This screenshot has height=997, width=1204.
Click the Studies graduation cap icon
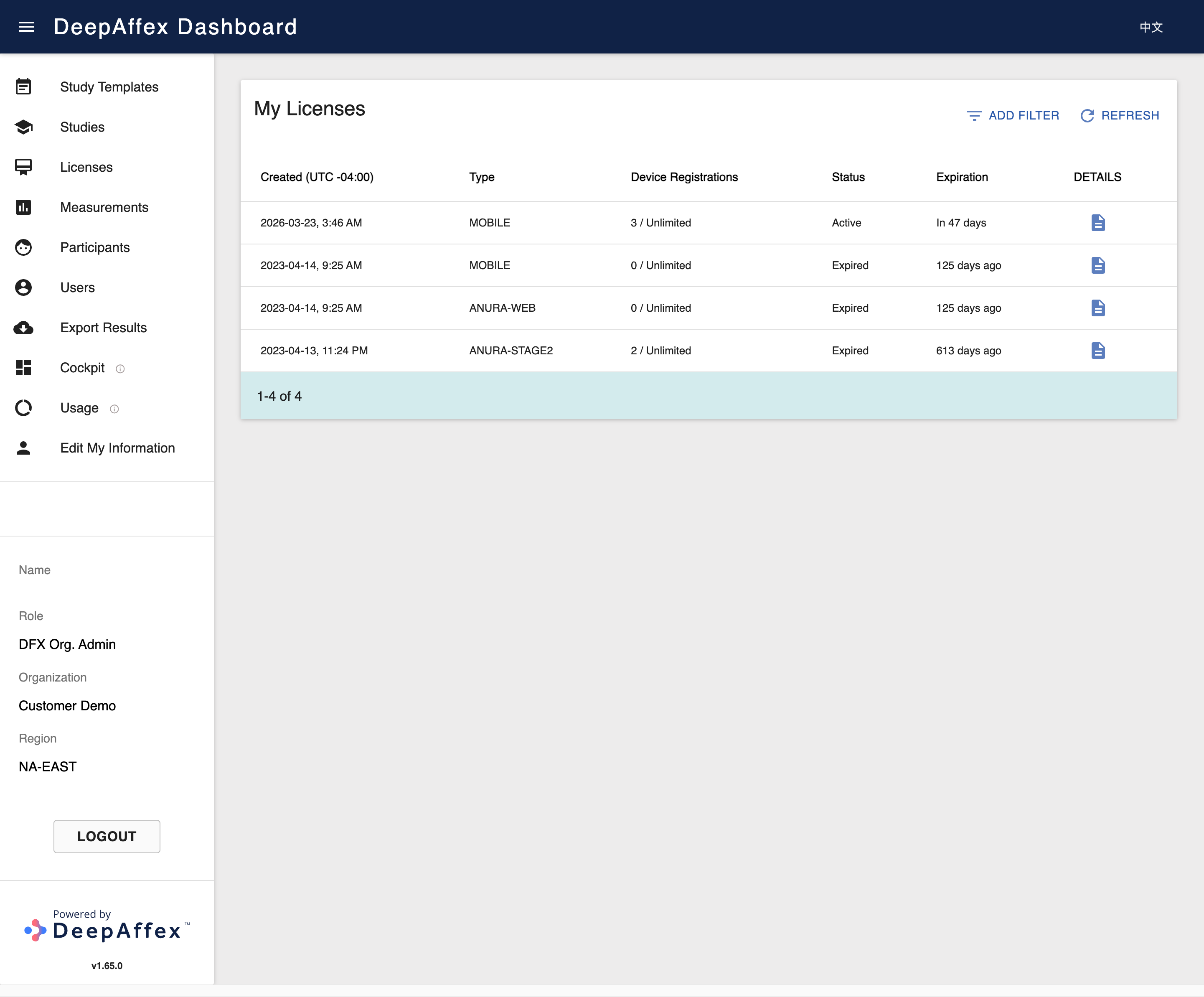(23, 127)
